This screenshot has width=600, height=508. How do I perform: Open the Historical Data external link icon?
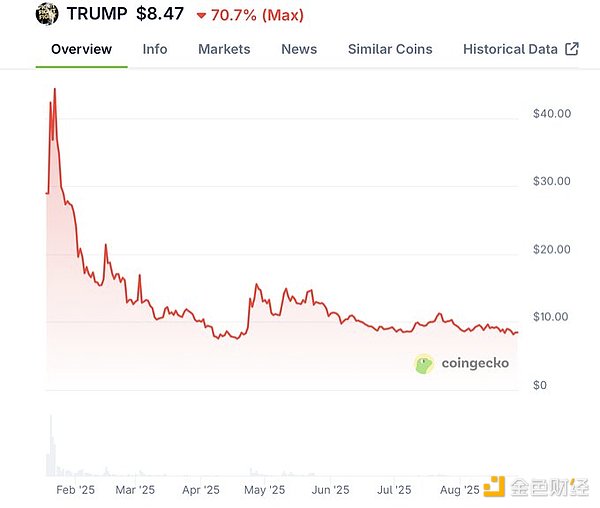coord(572,48)
